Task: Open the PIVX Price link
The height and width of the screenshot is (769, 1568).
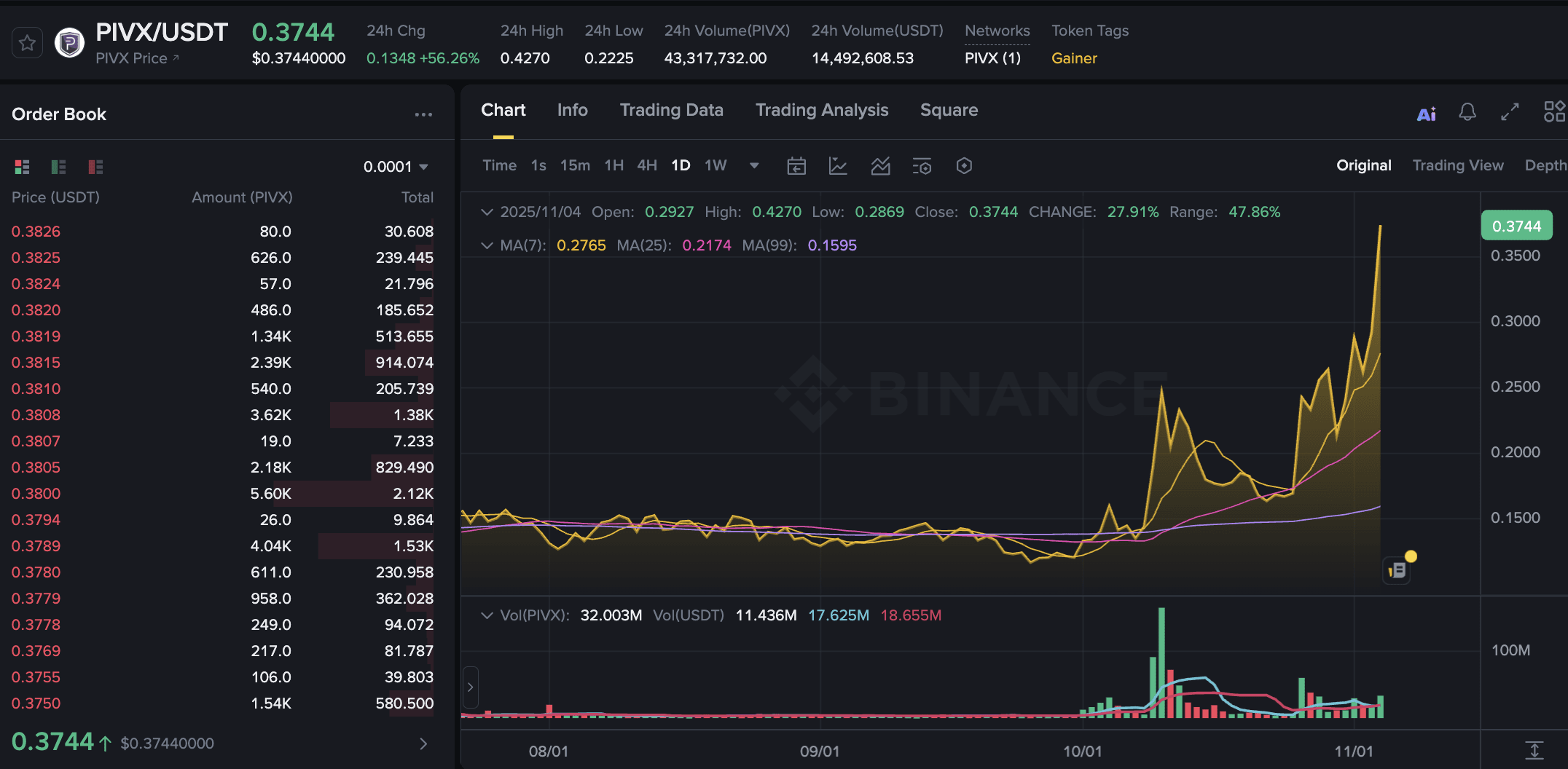Action: [x=137, y=58]
